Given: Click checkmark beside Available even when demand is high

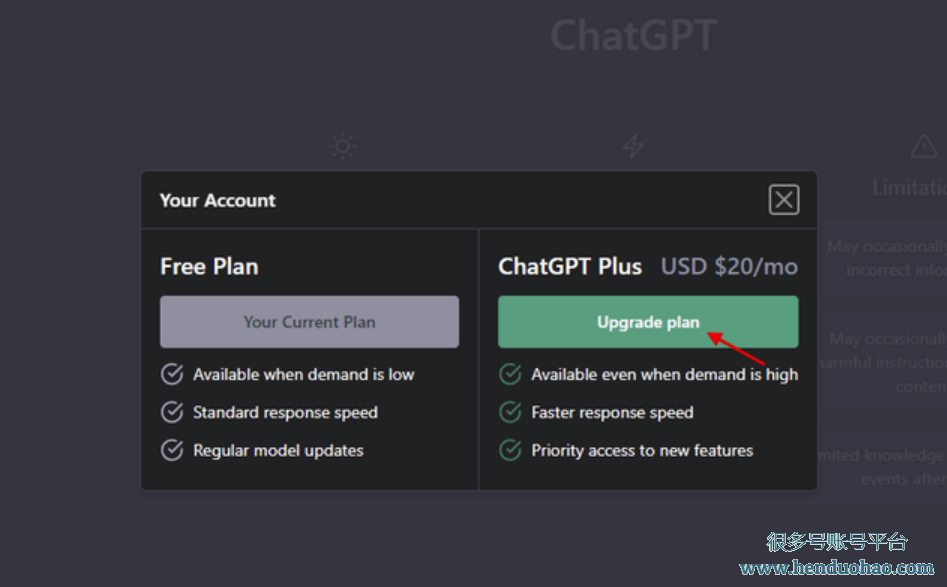Looking at the screenshot, I should [x=510, y=374].
